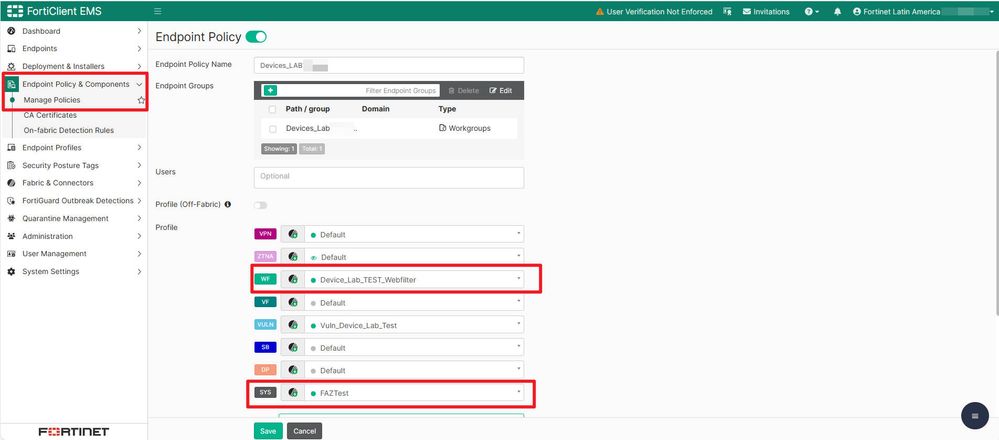Open the help question mark menu
Screen dimensions: 999x440
click(x=812, y=11)
